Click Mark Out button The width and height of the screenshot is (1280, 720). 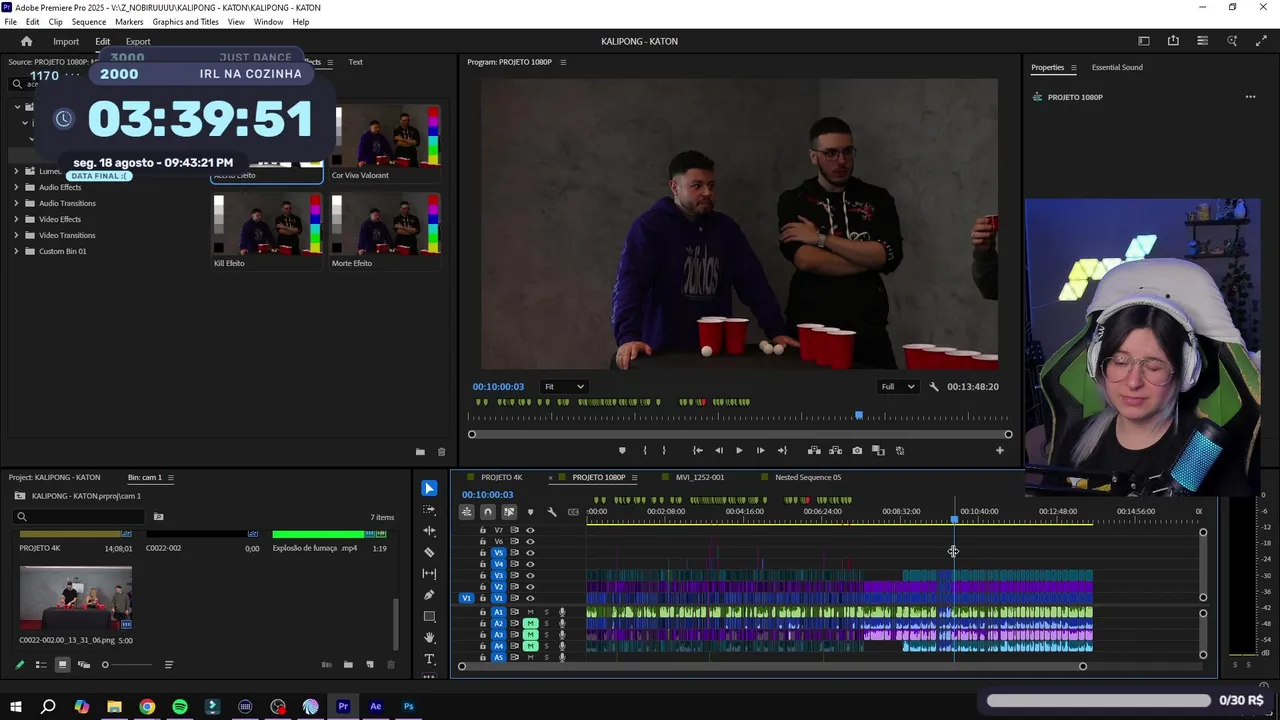pyautogui.click(x=663, y=450)
